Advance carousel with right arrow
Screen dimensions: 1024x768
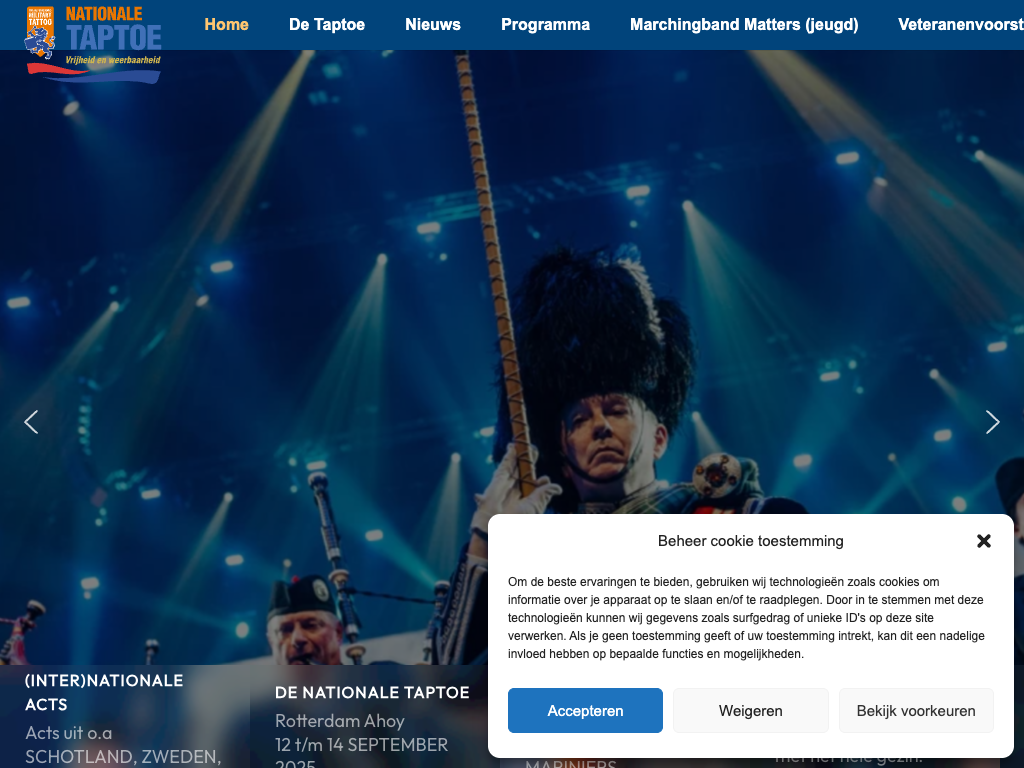[x=993, y=422]
